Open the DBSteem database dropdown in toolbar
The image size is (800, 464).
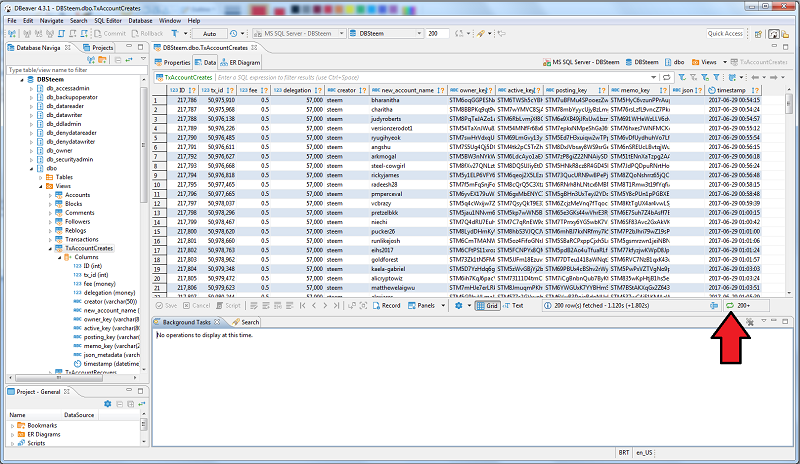419,34
